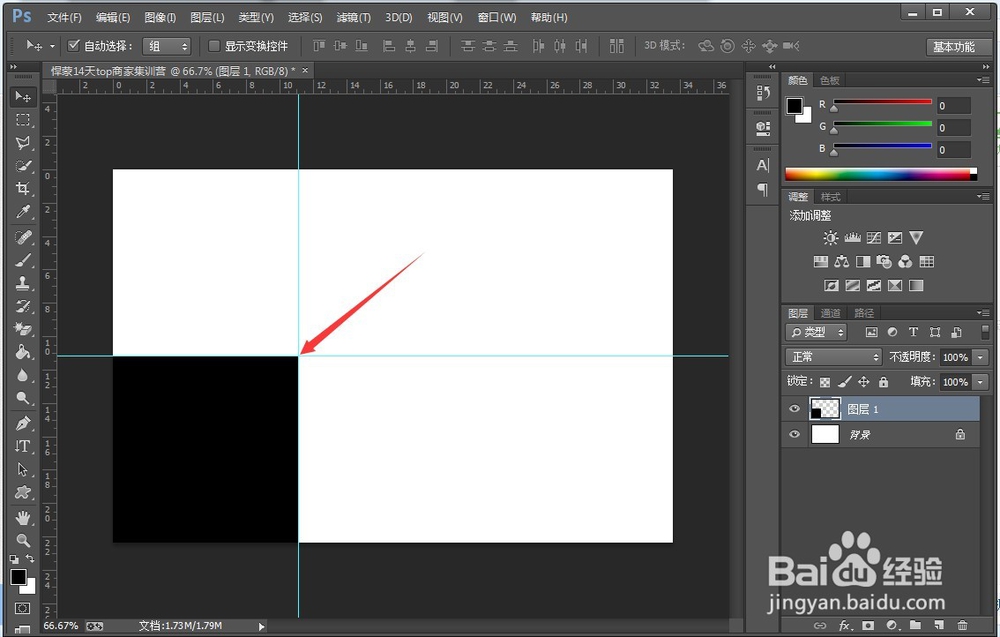The image size is (1000, 637).
Task: Select the Paint Bucket tool
Action: [x=23, y=352]
